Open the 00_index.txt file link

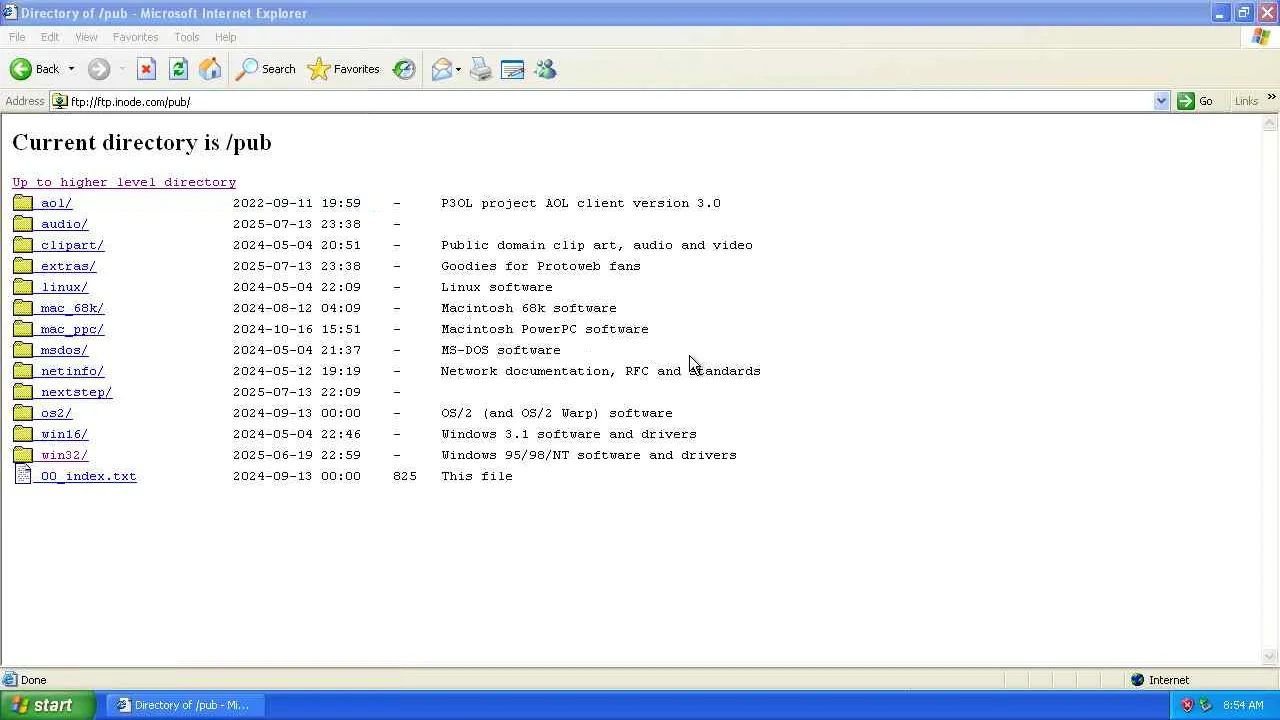(88, 476)
